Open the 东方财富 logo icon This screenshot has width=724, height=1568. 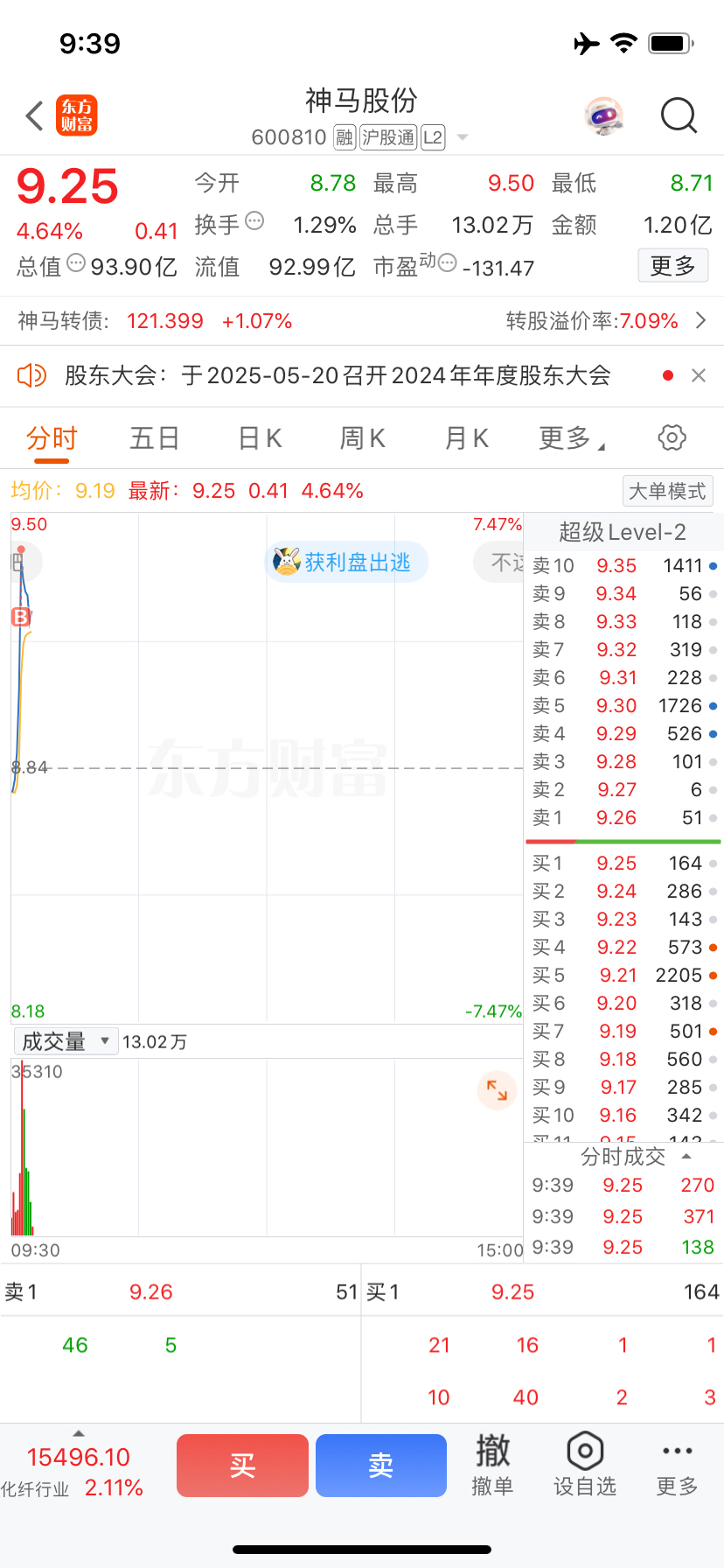(x=77, y=115)
